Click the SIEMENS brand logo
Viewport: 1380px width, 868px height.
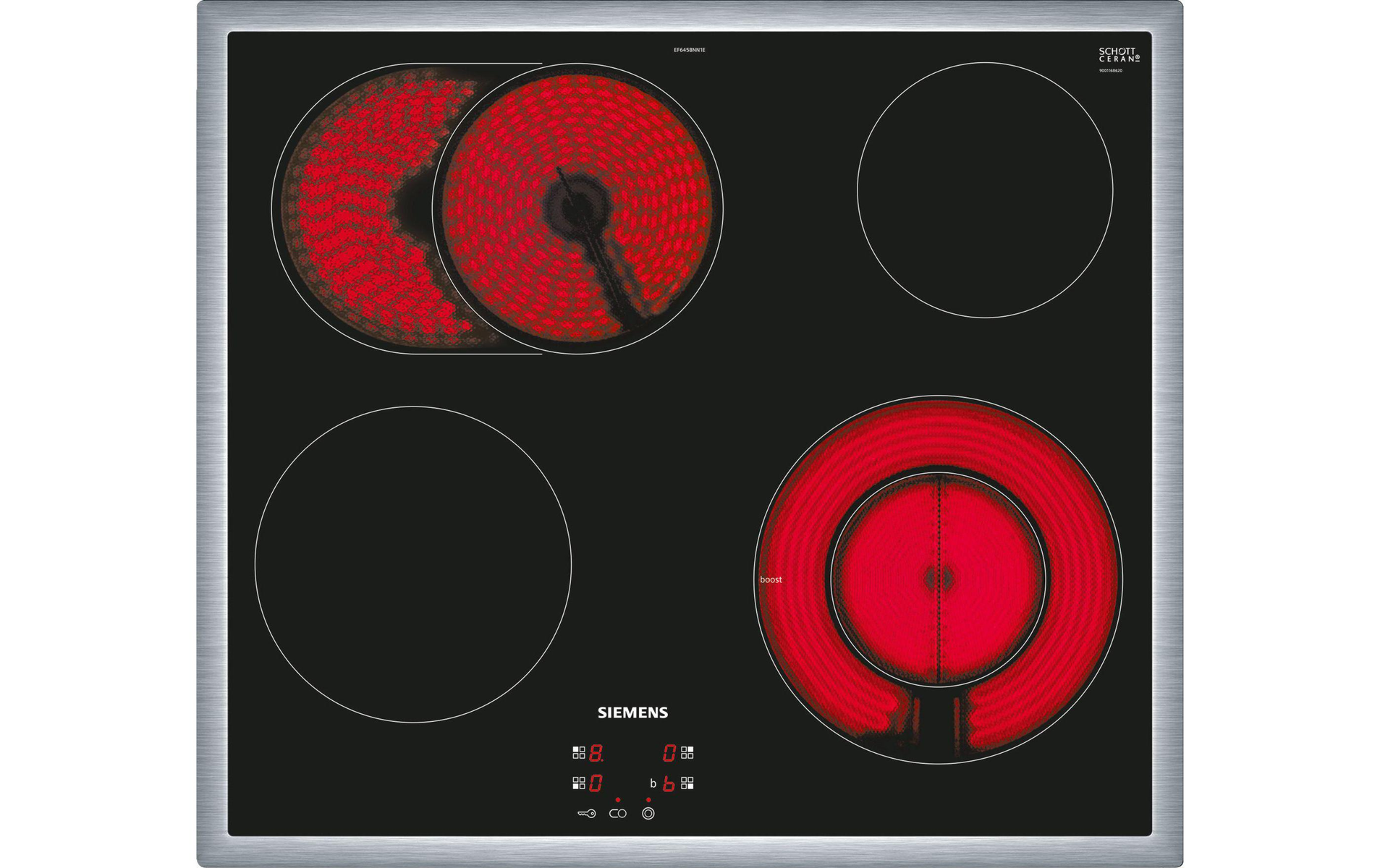point(632,712)
